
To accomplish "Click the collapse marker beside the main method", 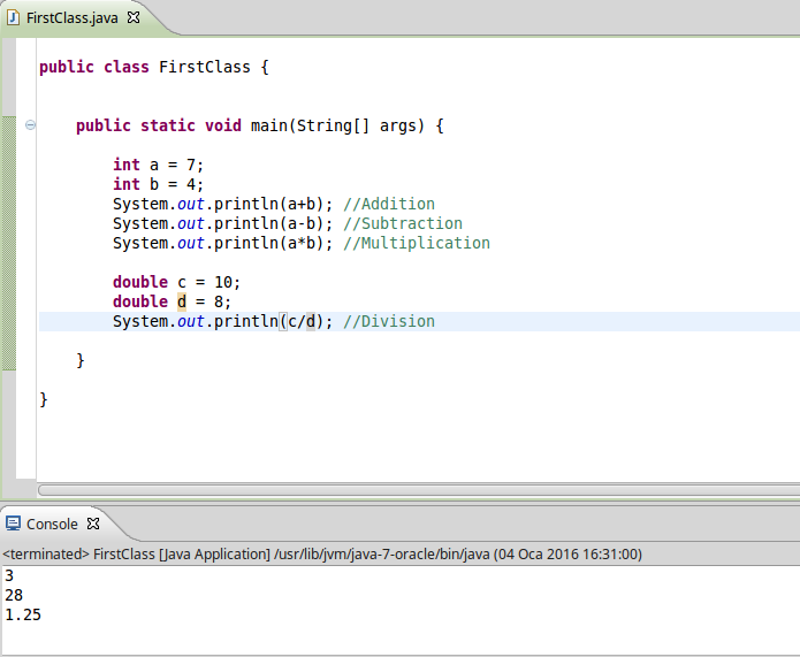I will [30, 125].
